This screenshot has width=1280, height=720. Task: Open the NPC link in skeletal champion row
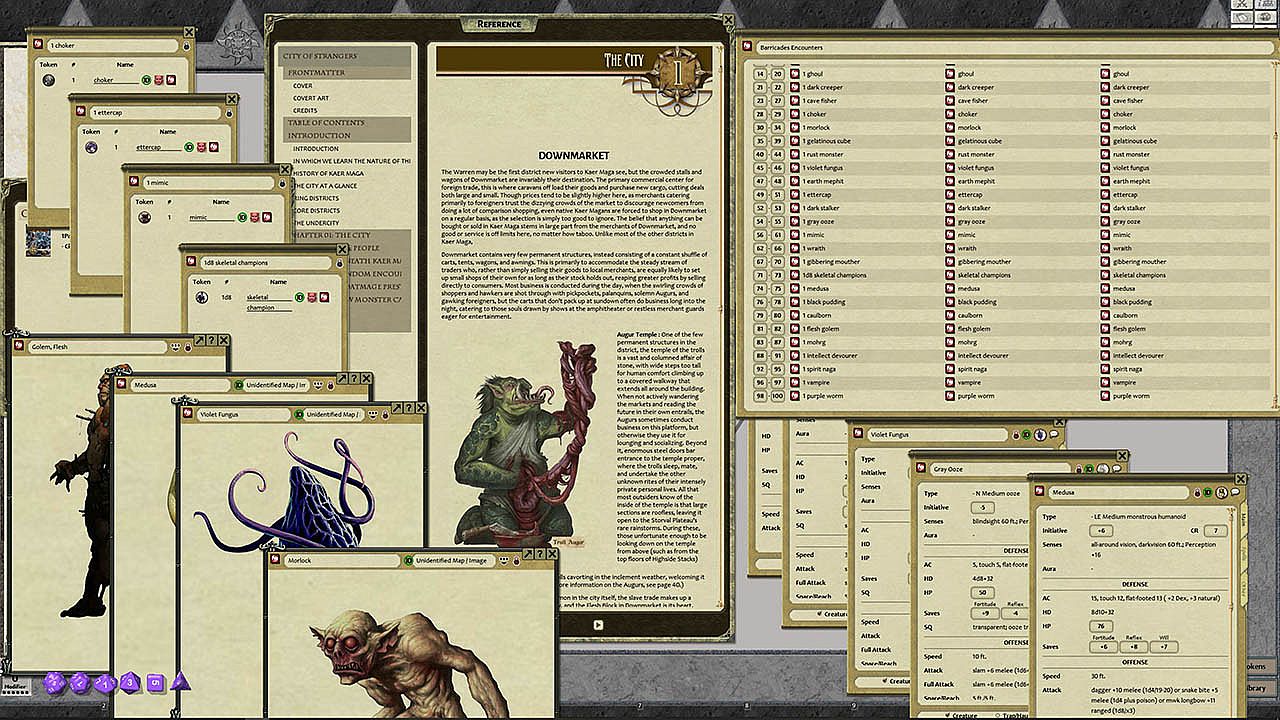click(x=323, y=297)
